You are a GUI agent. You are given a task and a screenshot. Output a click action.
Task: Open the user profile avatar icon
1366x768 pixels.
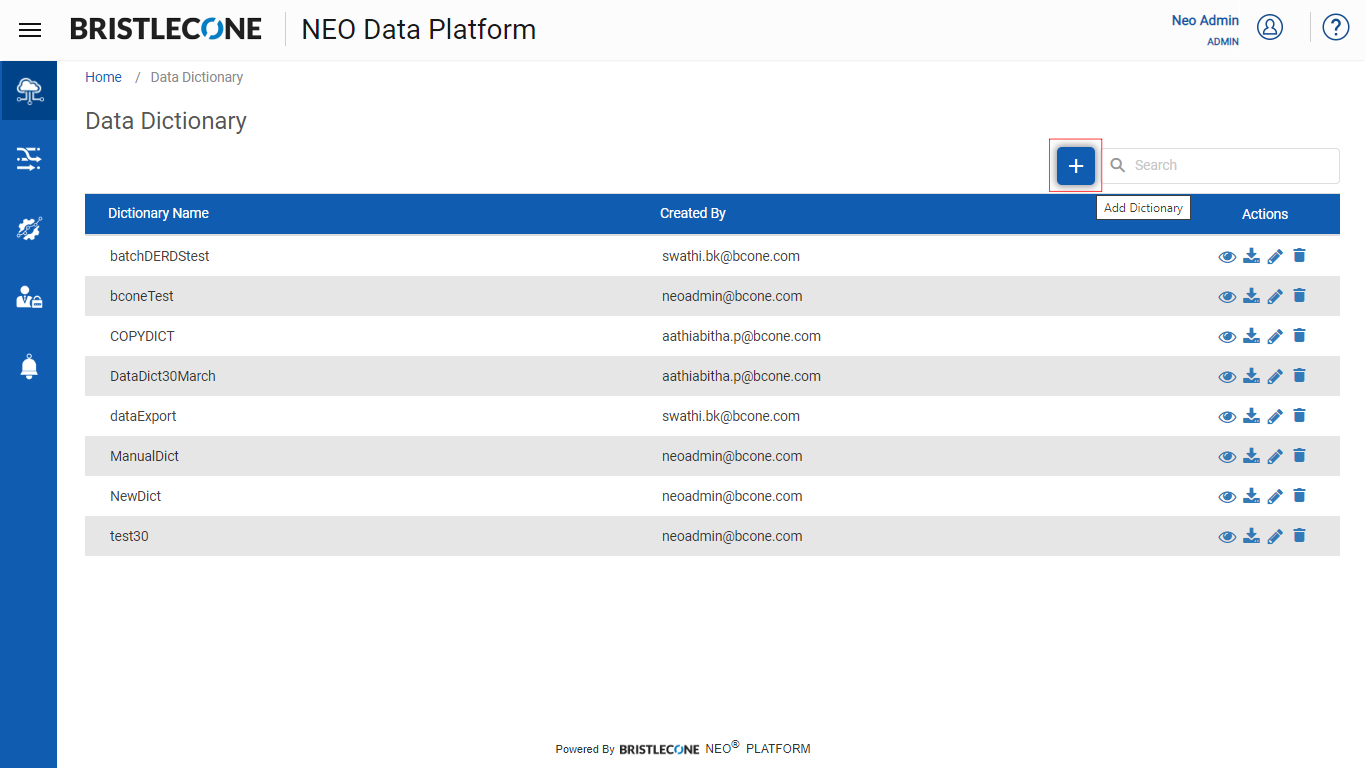[x=1270, y=27]
